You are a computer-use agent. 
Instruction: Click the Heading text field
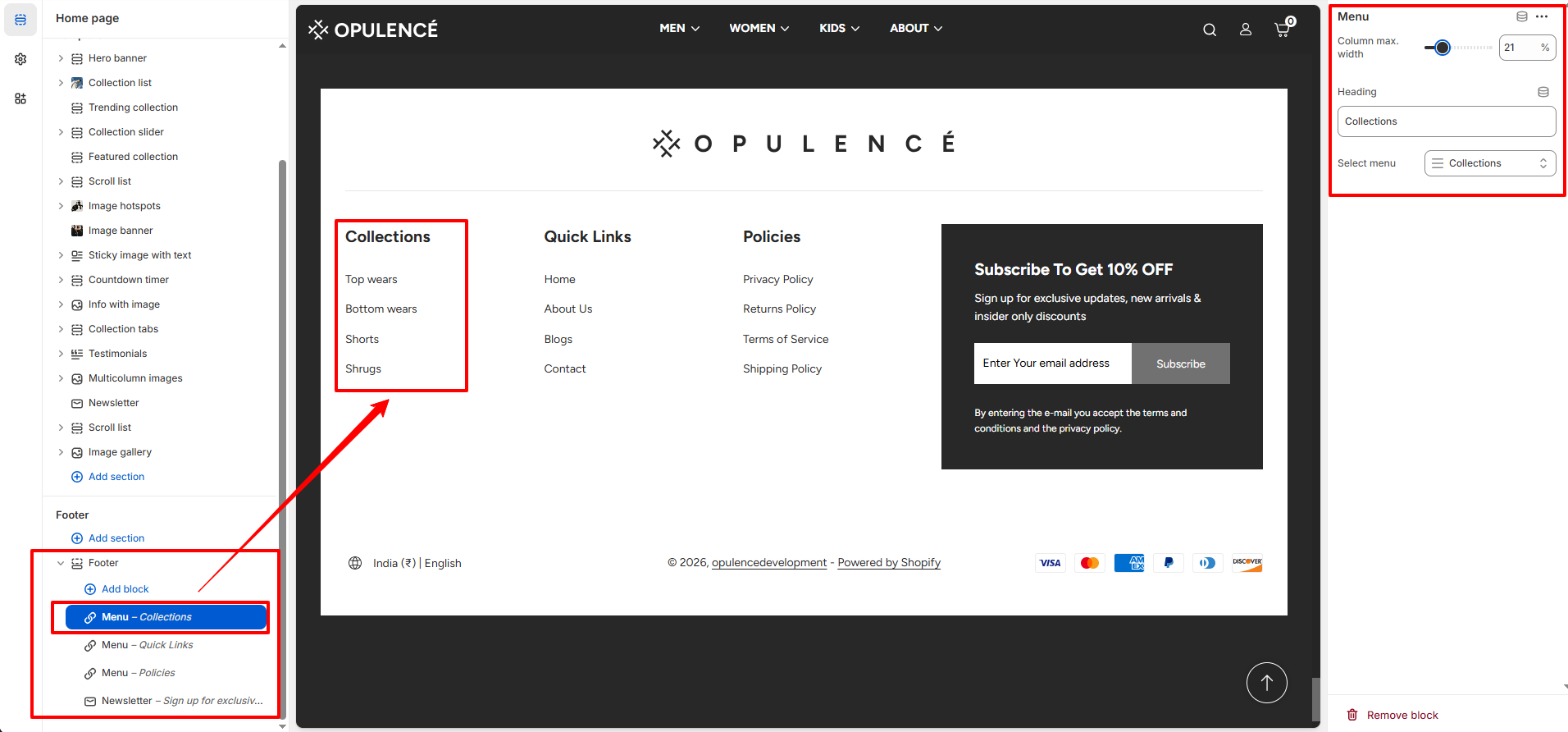[1447, 121]
